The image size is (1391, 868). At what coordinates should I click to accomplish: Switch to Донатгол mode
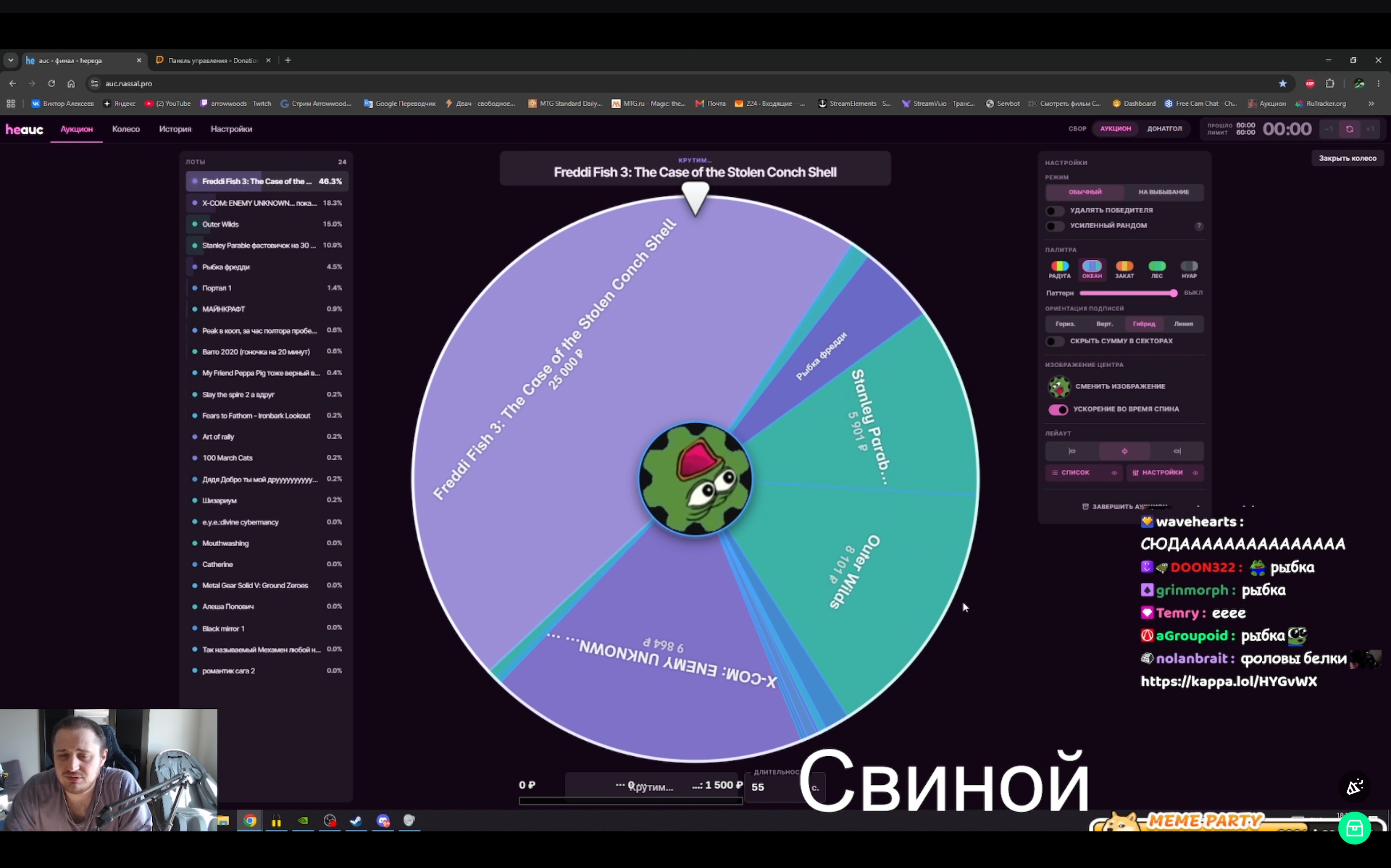1164,129
